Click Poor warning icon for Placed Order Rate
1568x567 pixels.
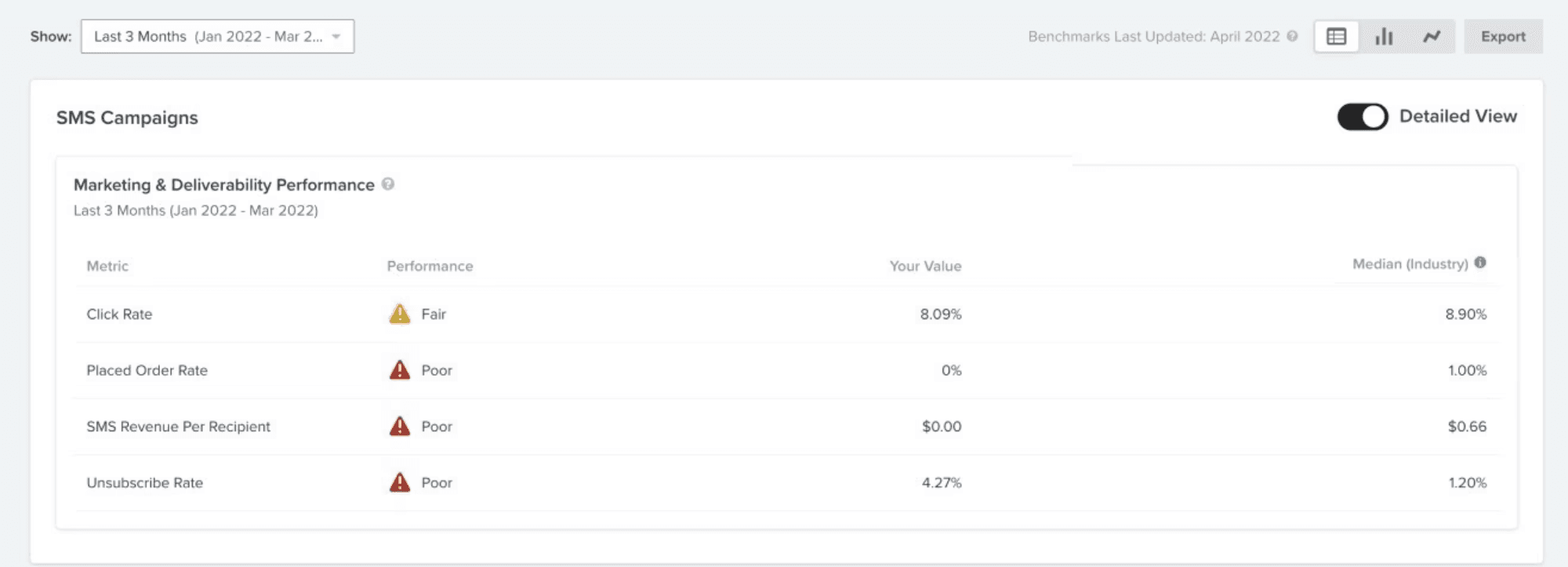coord(400,370)
